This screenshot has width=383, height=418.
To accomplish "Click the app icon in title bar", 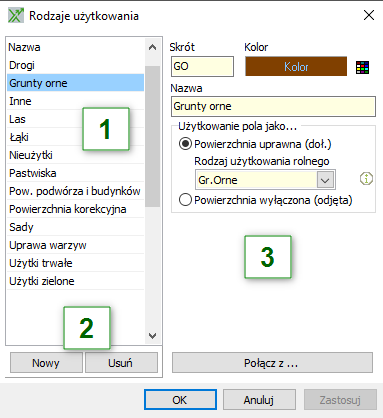I will point(16,16).
